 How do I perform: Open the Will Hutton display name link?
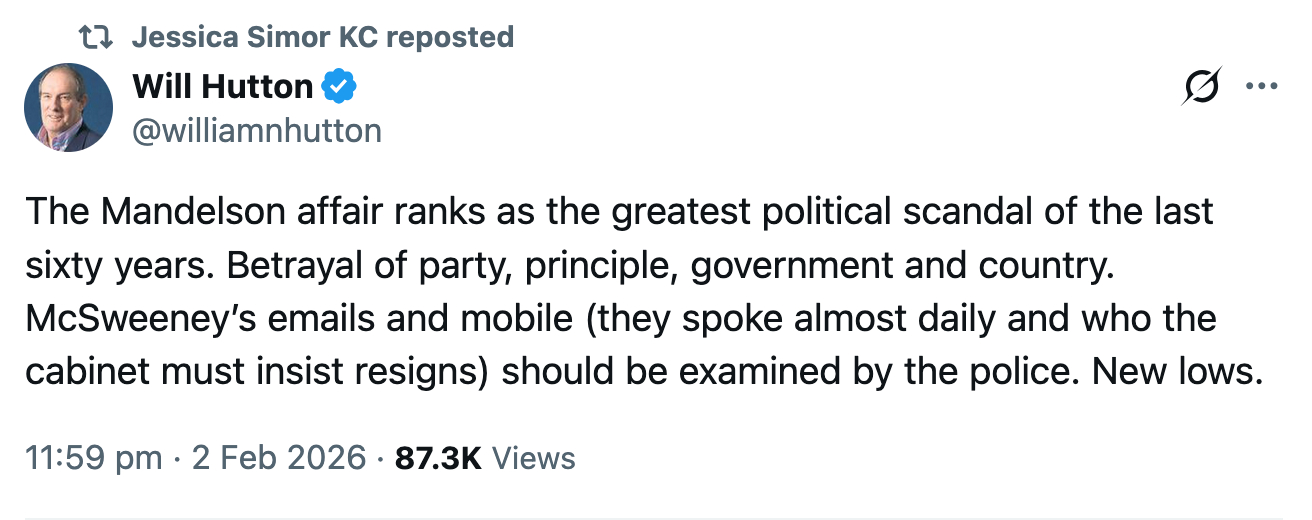(222, 87)
